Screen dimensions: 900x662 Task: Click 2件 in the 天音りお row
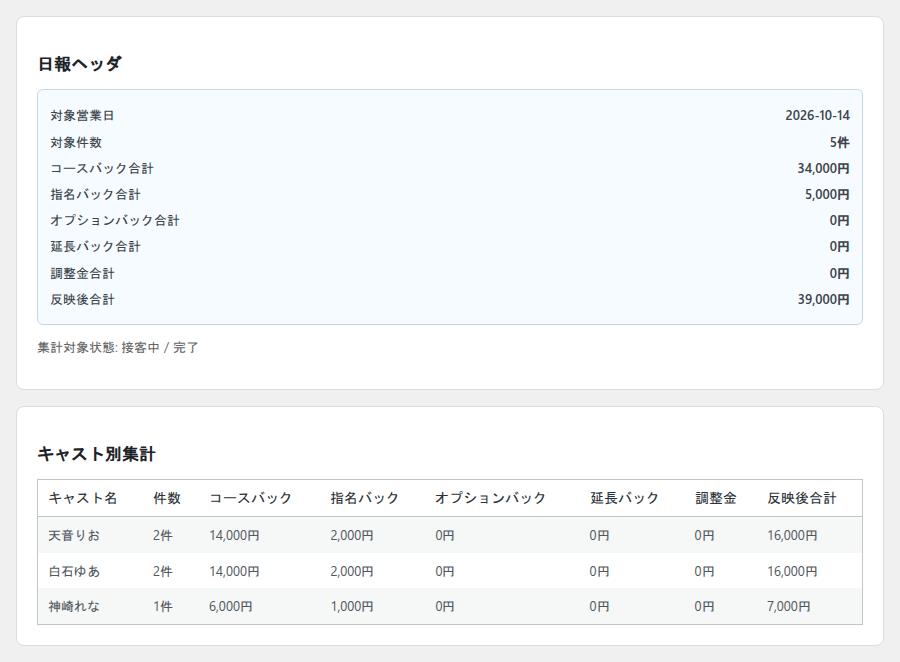tap(162, 535)
